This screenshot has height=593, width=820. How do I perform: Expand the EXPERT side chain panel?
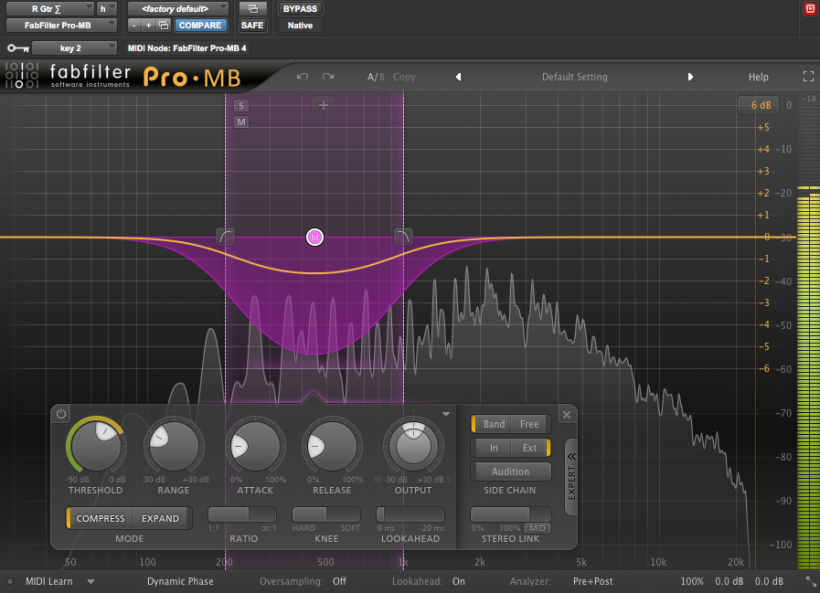pos(572,477)
